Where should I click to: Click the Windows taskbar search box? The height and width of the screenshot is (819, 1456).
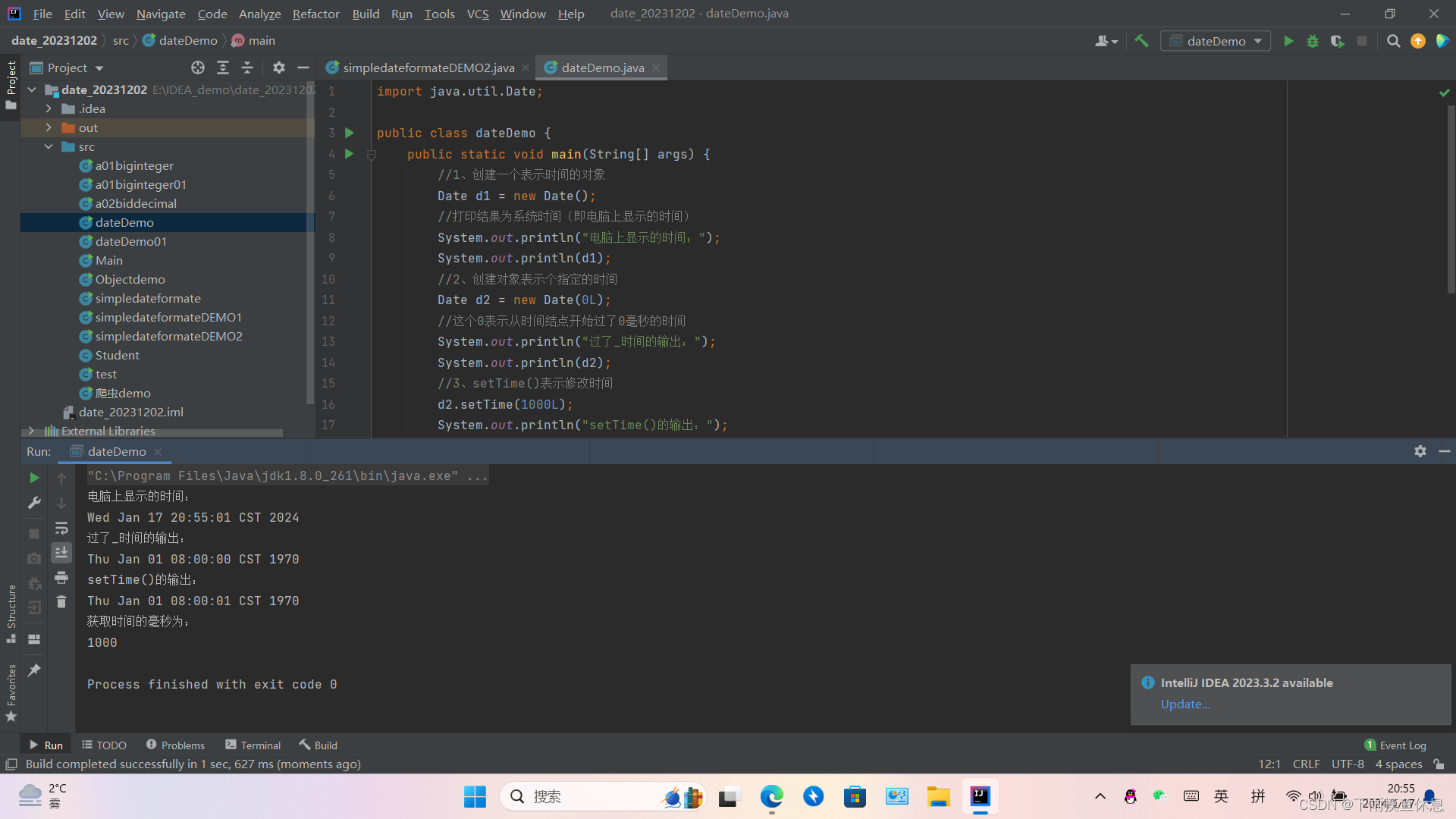tap(603, 796)
